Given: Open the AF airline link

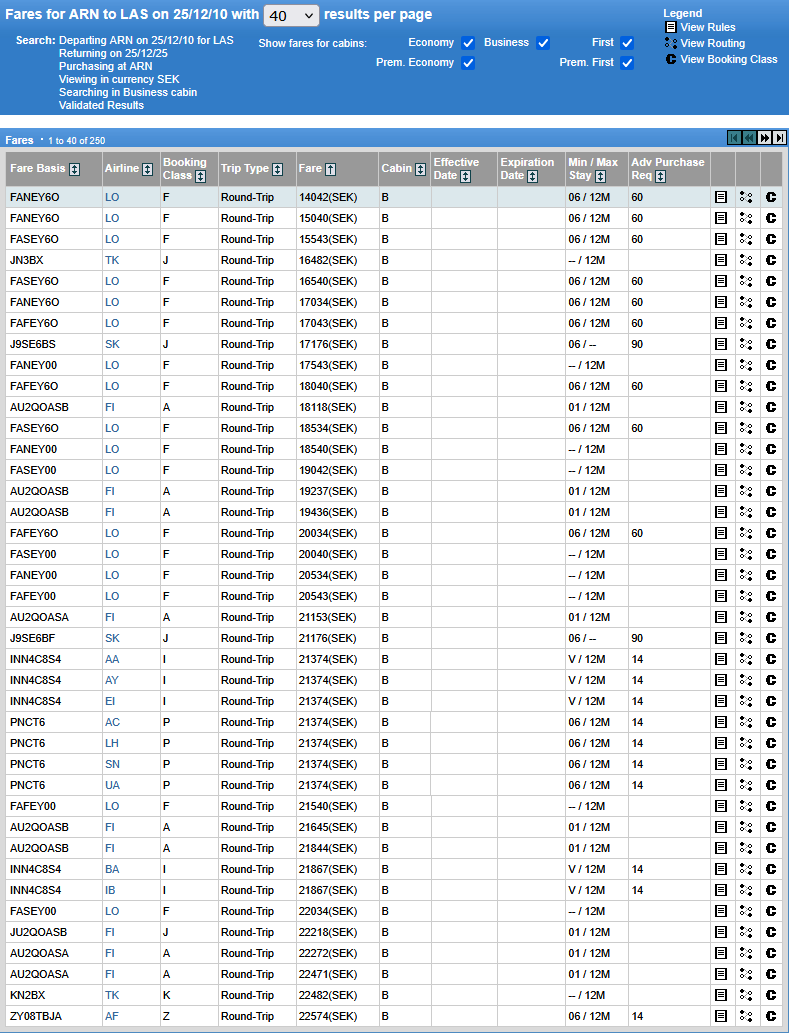Looking at the screenshot, I should [x=112, y=1016].
